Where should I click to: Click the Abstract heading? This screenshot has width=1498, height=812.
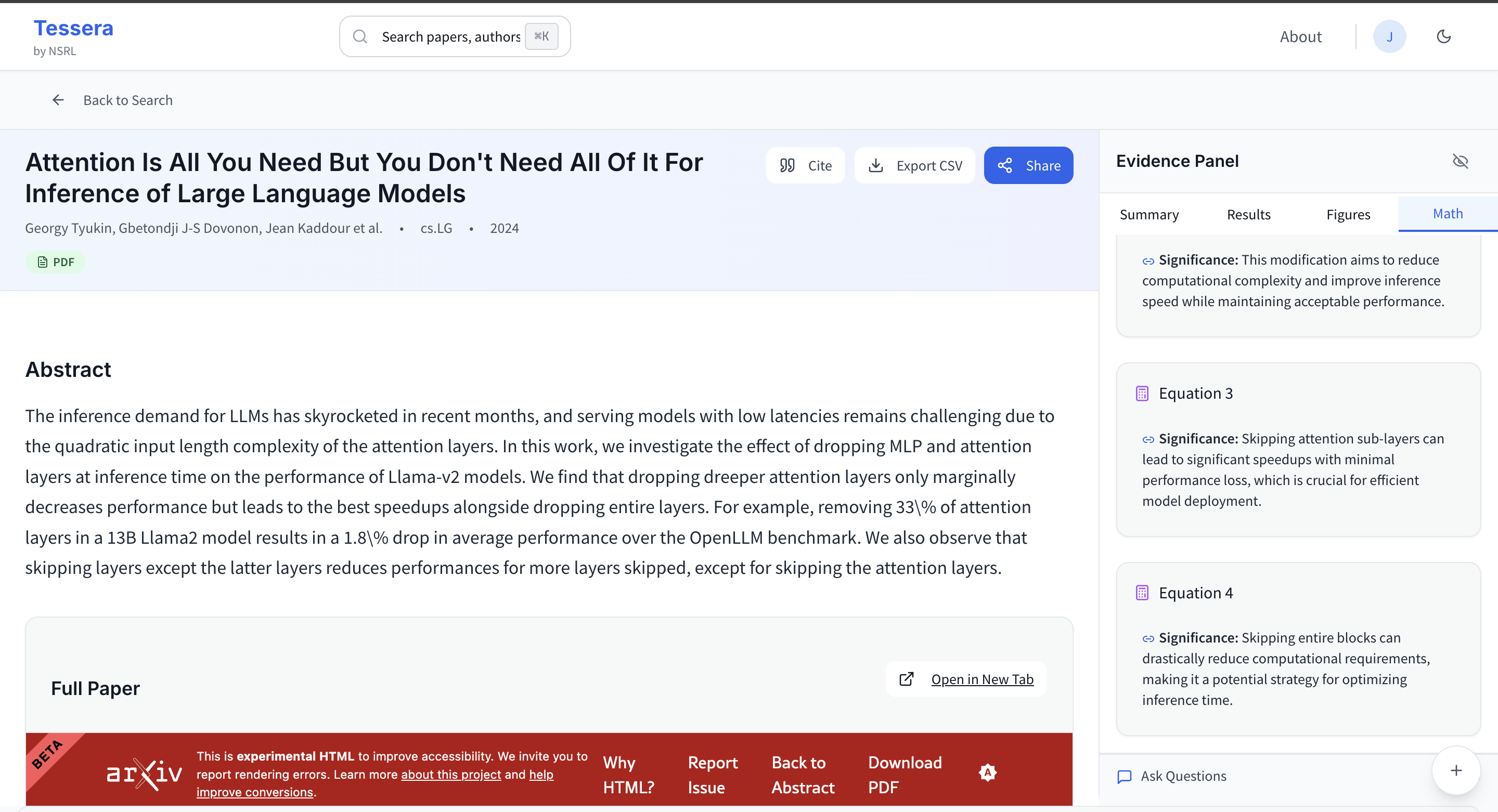(68, 370)
